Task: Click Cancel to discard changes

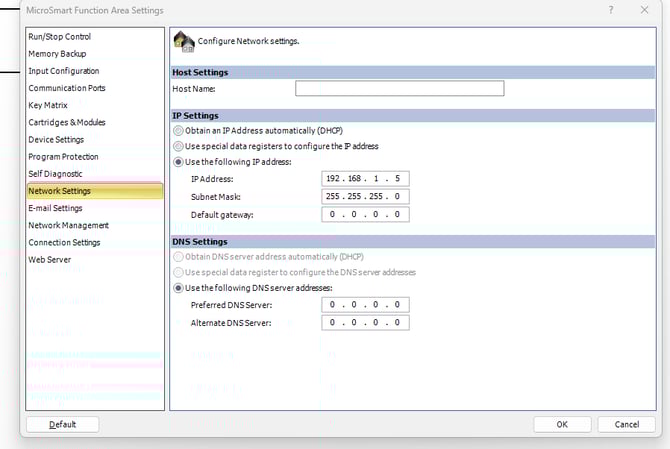Action: coord(626,424)
